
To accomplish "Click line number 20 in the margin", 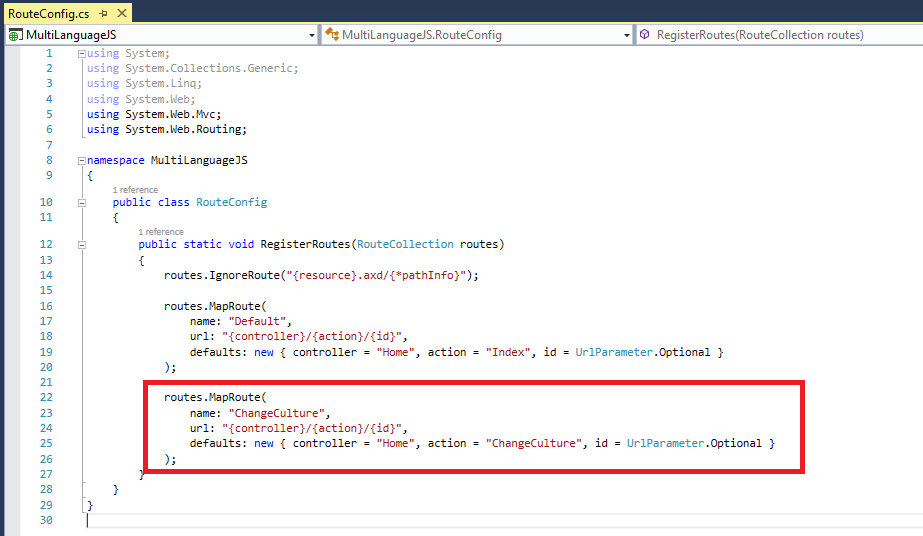I will (x=45, y=366).
